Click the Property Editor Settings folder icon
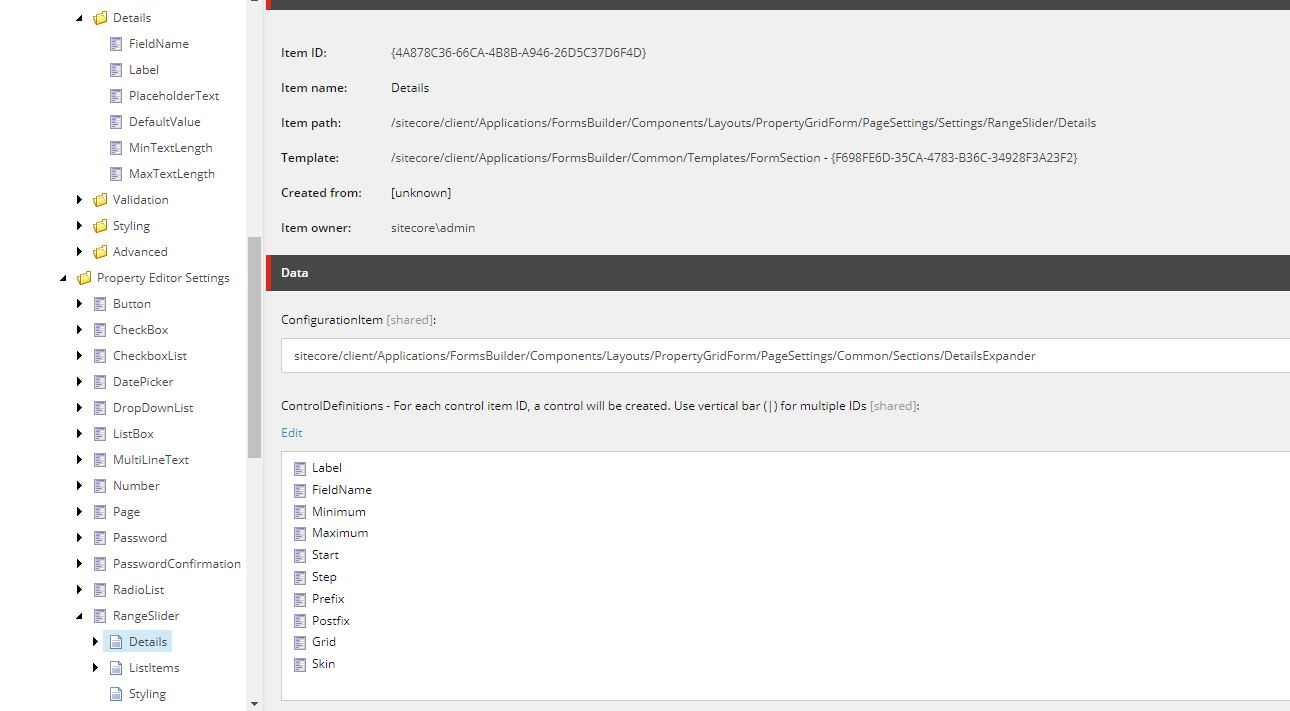The image size is (1290, 711). [x=85, y=277]
